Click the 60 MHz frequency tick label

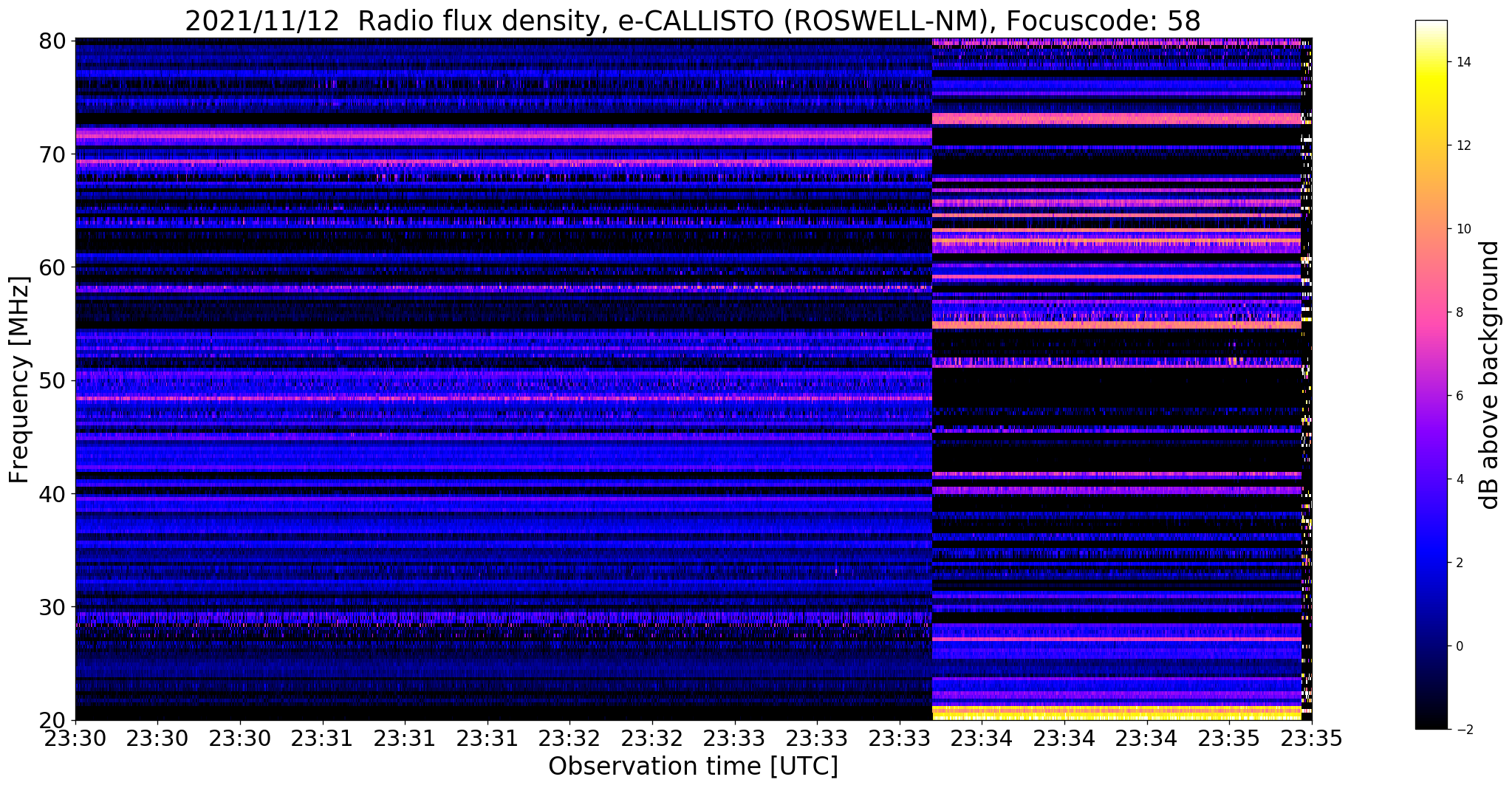pos(52,267)
